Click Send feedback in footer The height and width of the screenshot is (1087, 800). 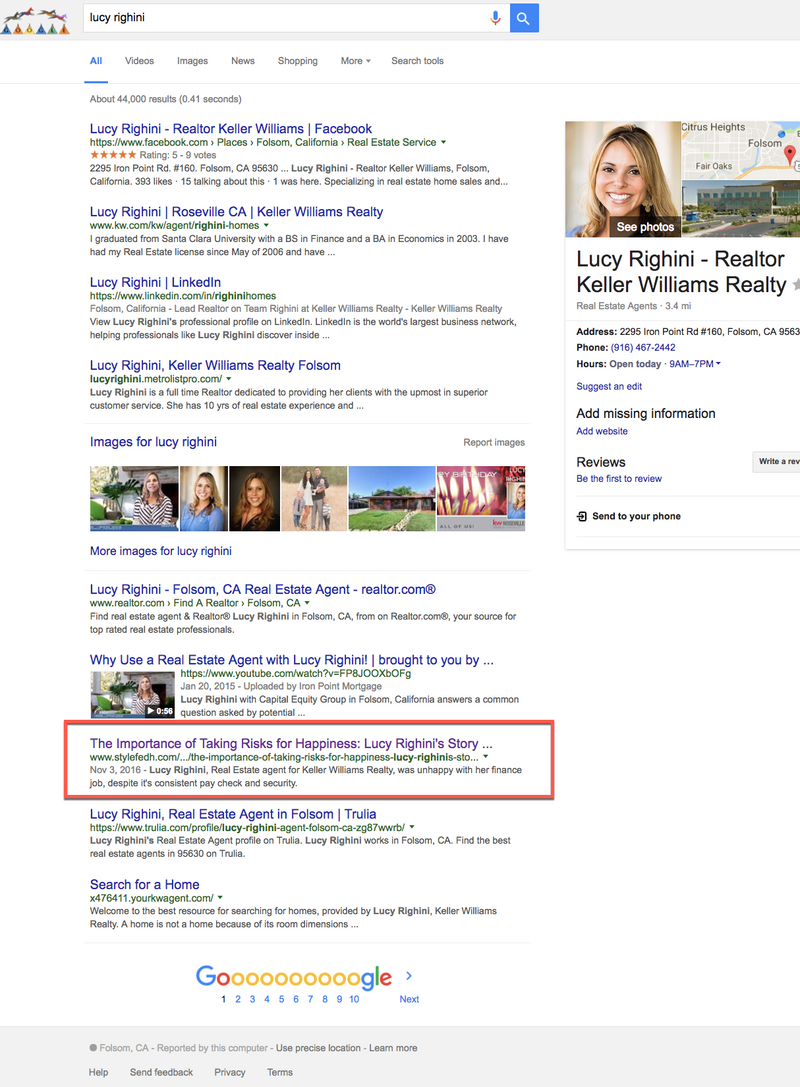coord(162,1072)
